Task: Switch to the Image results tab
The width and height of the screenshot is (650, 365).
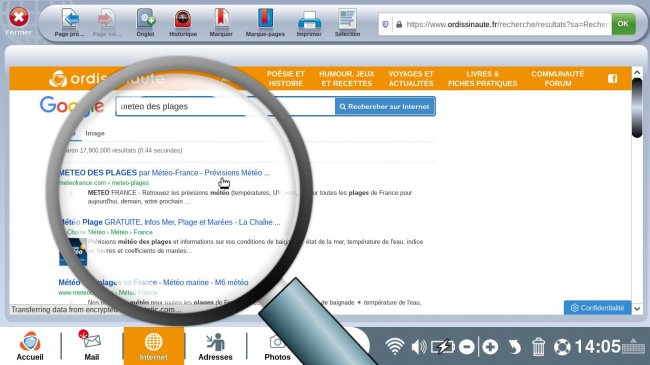Action: [95, 133]
